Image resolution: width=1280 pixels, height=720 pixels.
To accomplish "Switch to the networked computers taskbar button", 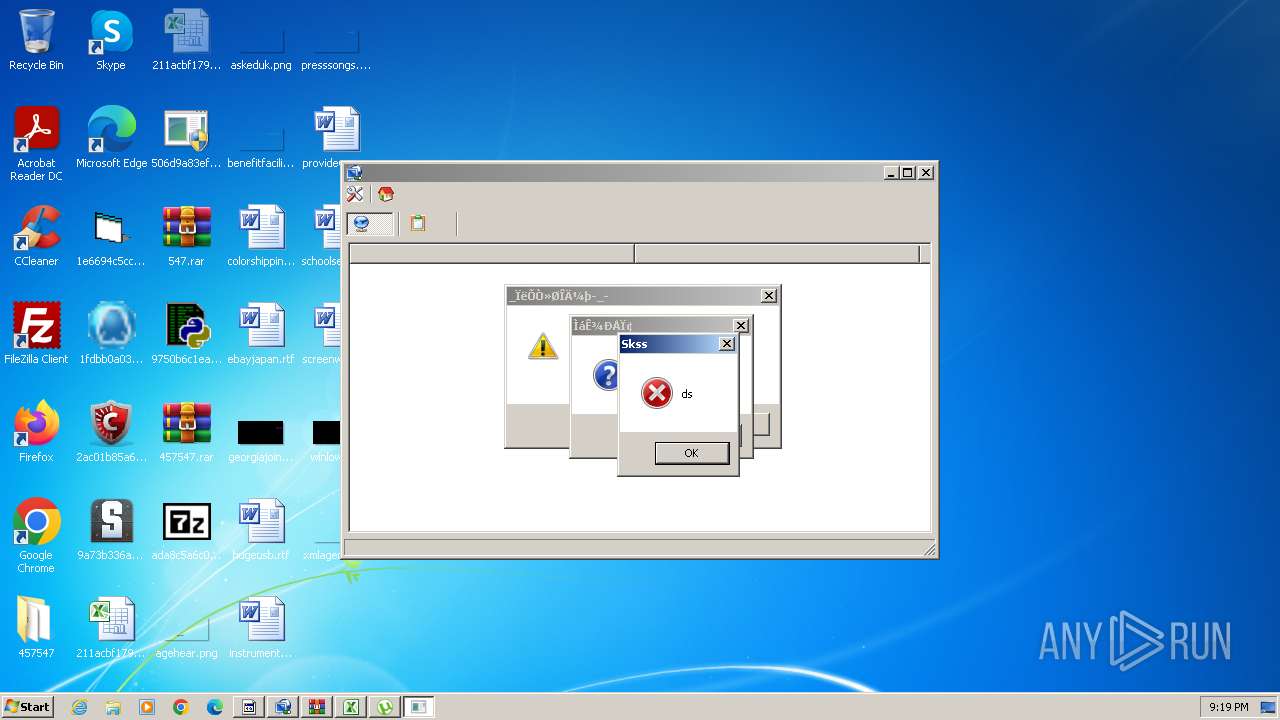I will click(283, 707).
